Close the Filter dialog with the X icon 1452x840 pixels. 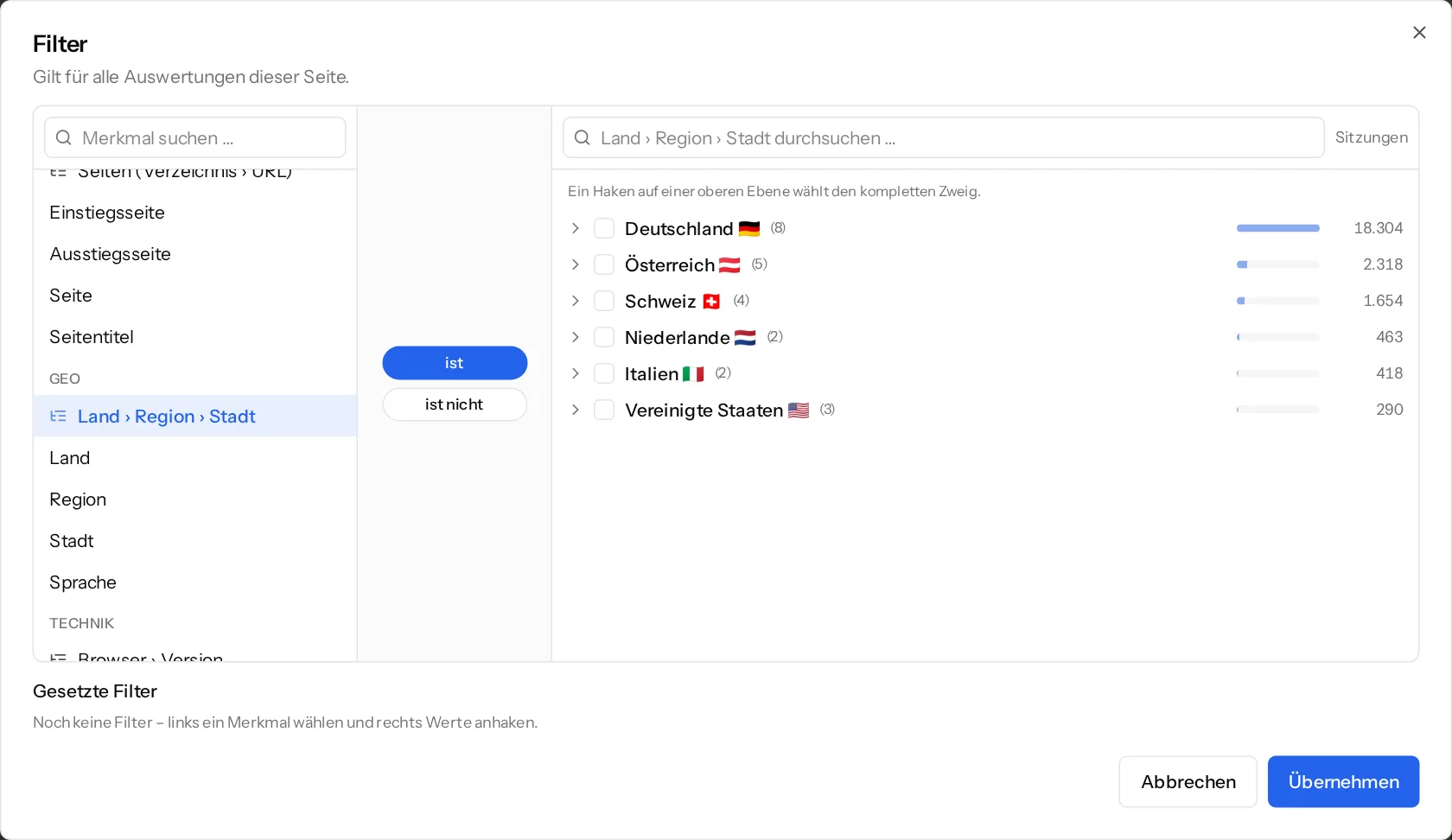click(1419, 33)
